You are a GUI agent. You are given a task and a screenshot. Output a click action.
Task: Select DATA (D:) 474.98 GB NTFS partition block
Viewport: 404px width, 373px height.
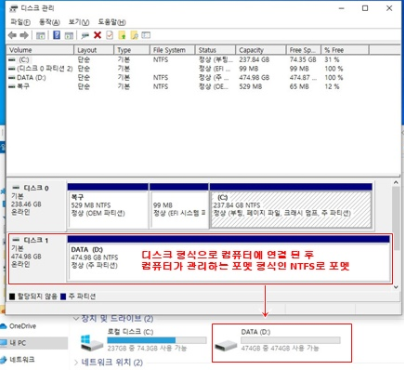[x=228, y=258]
